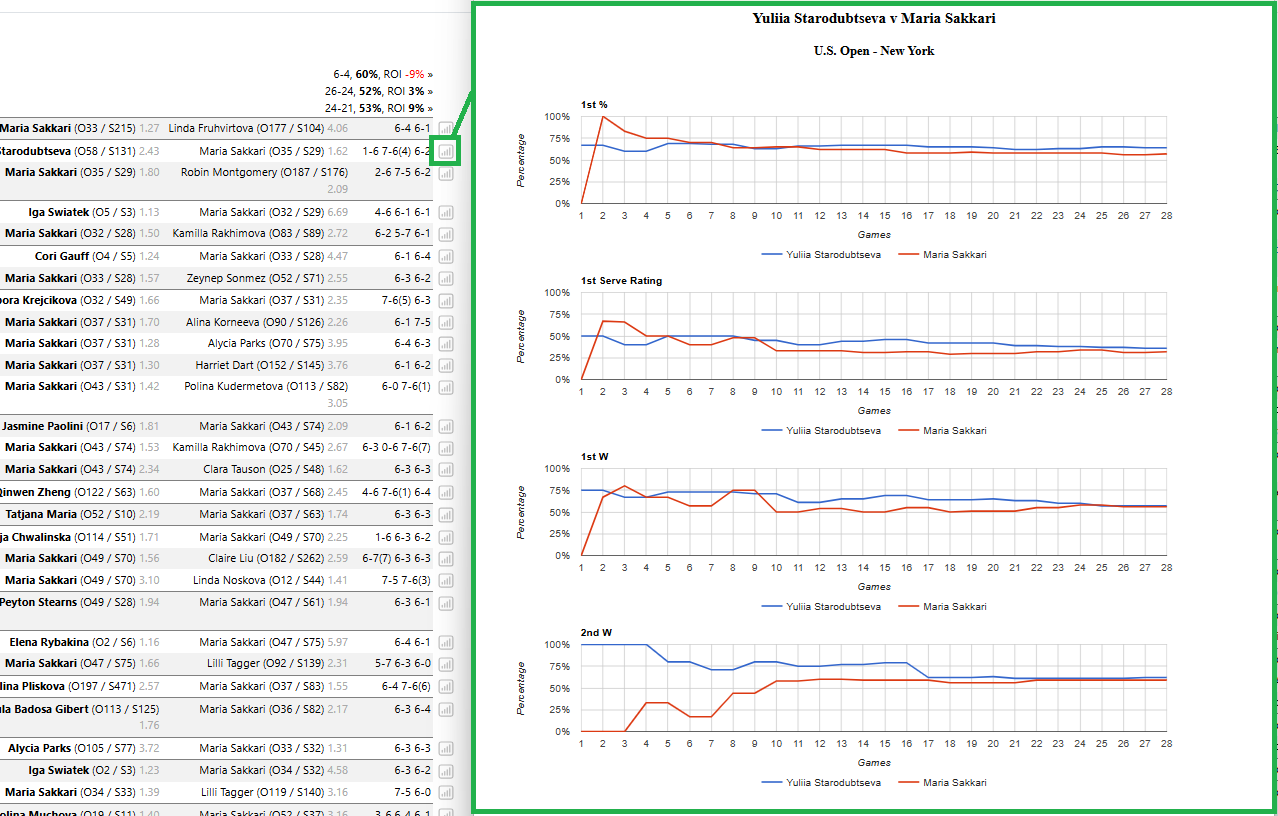Follow the '26-24, 52%, ROI 3% »' link

coord(379,91)
